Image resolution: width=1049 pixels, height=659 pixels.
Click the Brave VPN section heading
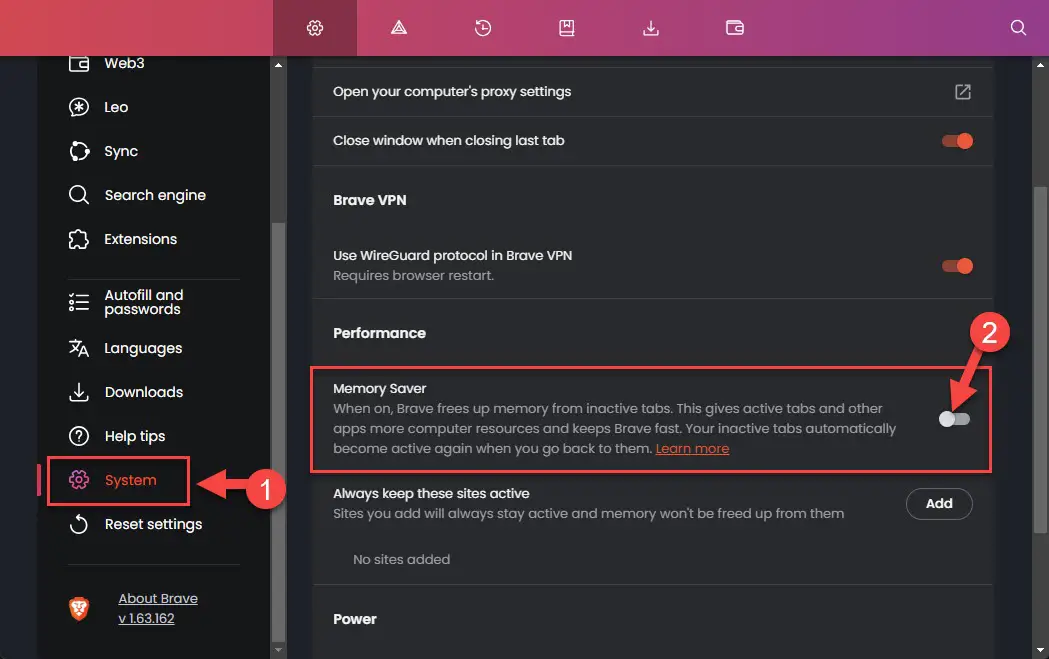370,200
